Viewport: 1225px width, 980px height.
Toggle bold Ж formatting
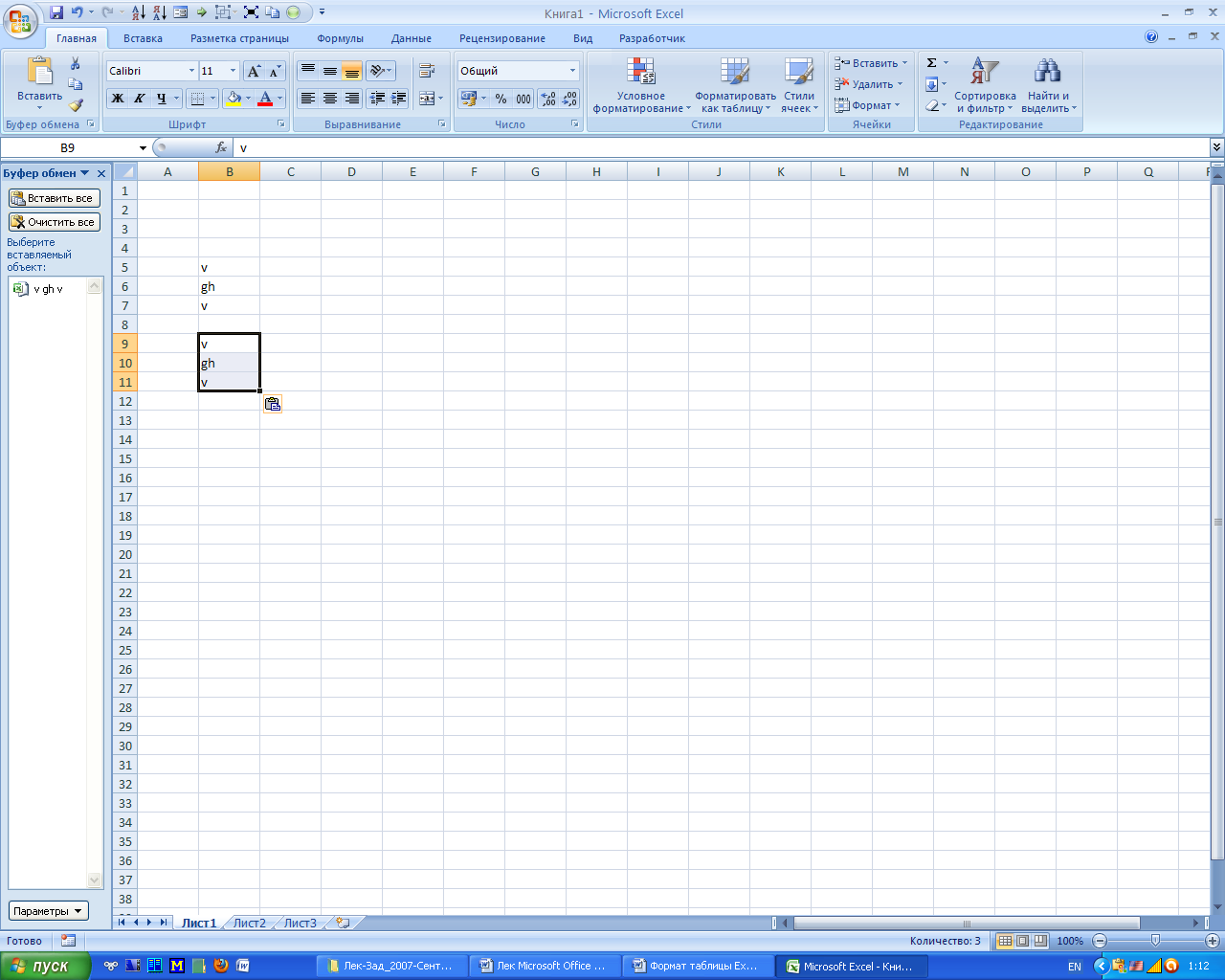point(117,99)
